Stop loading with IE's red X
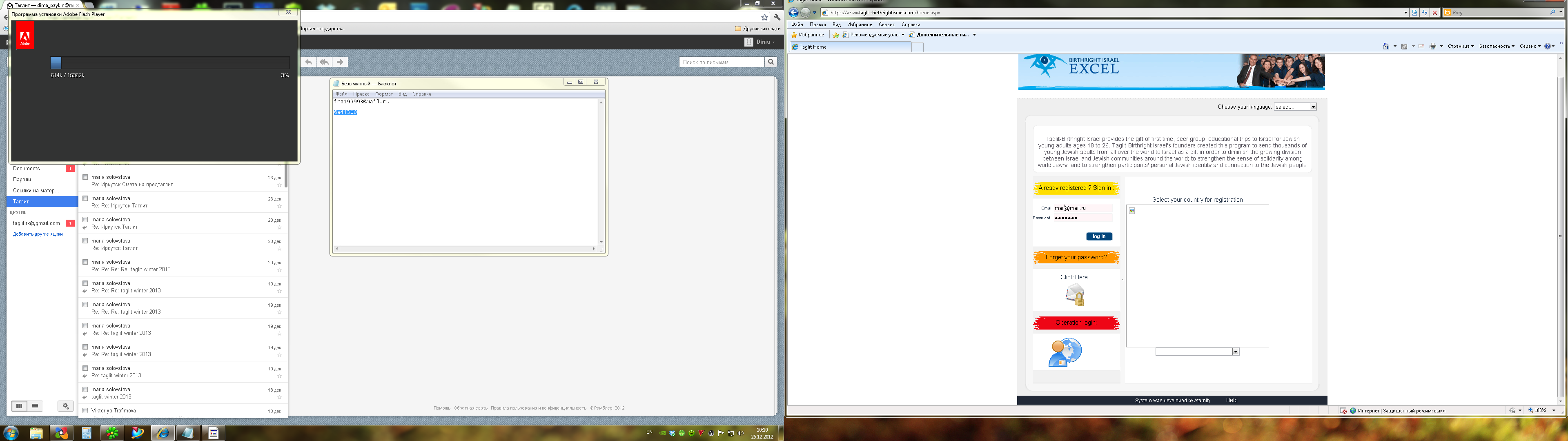Image resolution: width=1568 pixels, height=441 pixels. [1435, 12]
